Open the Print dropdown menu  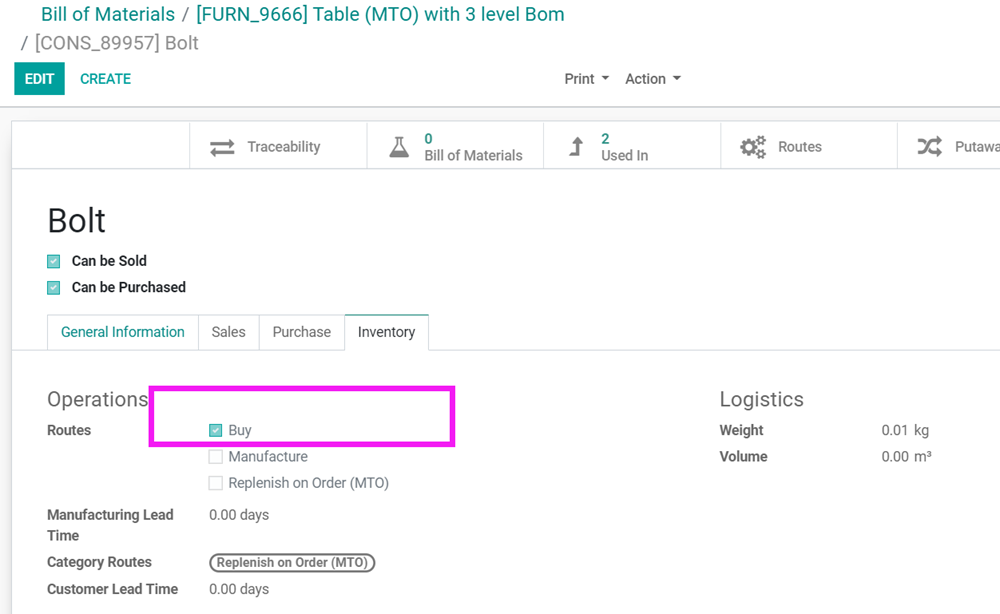(x=586, y=79)
